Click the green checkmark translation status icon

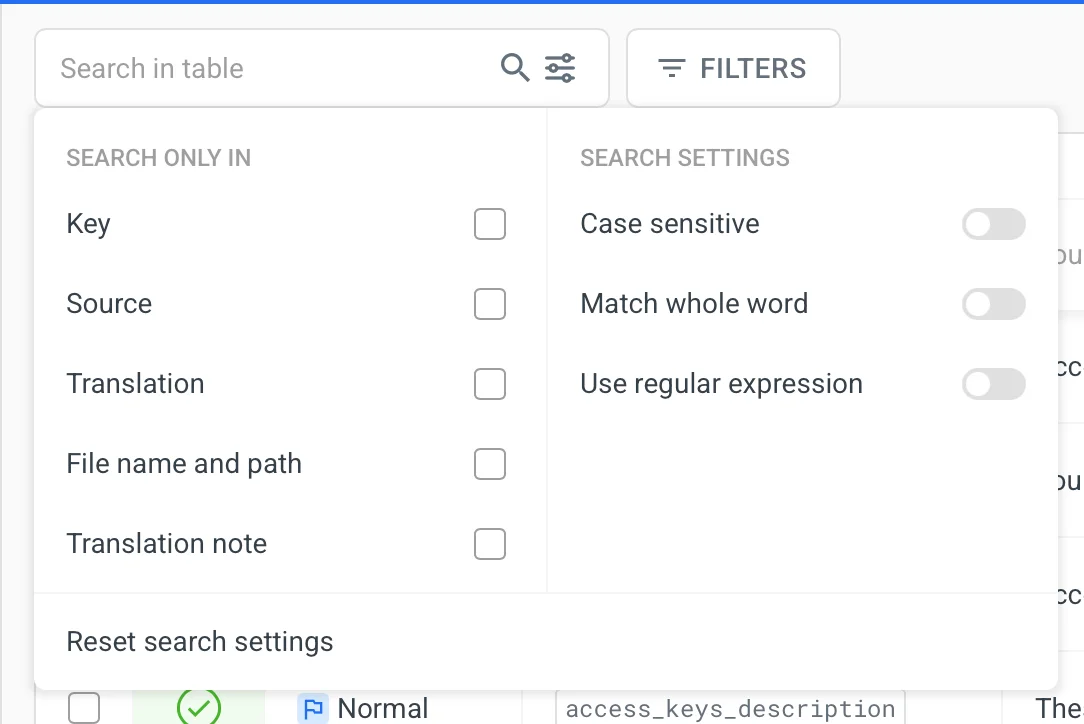(197, 707)
